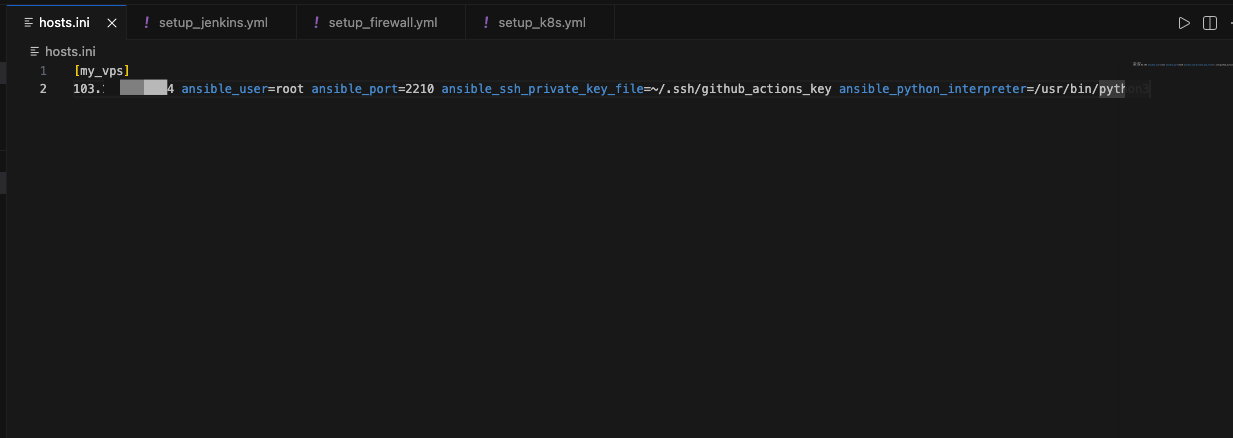Click line number 1 in the gutter

[43, 71]
